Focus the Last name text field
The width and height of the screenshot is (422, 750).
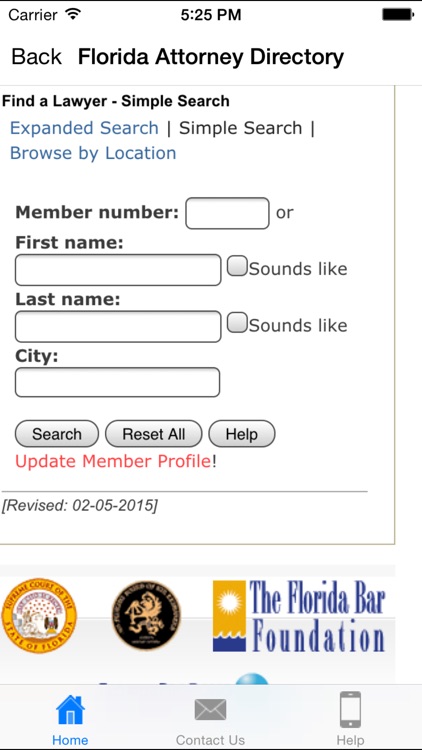(x=118, y=326)
